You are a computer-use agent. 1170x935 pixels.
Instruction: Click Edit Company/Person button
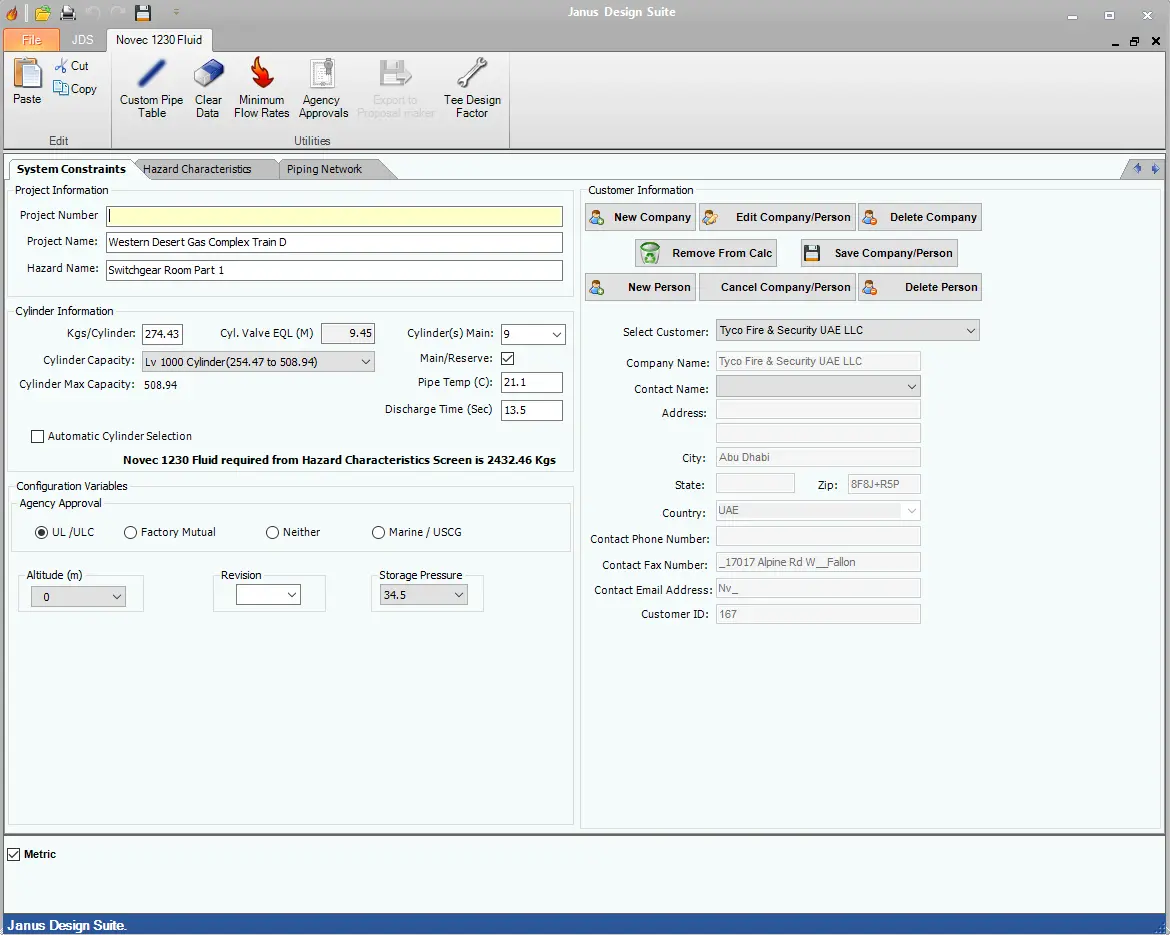[x=778, y=217]
